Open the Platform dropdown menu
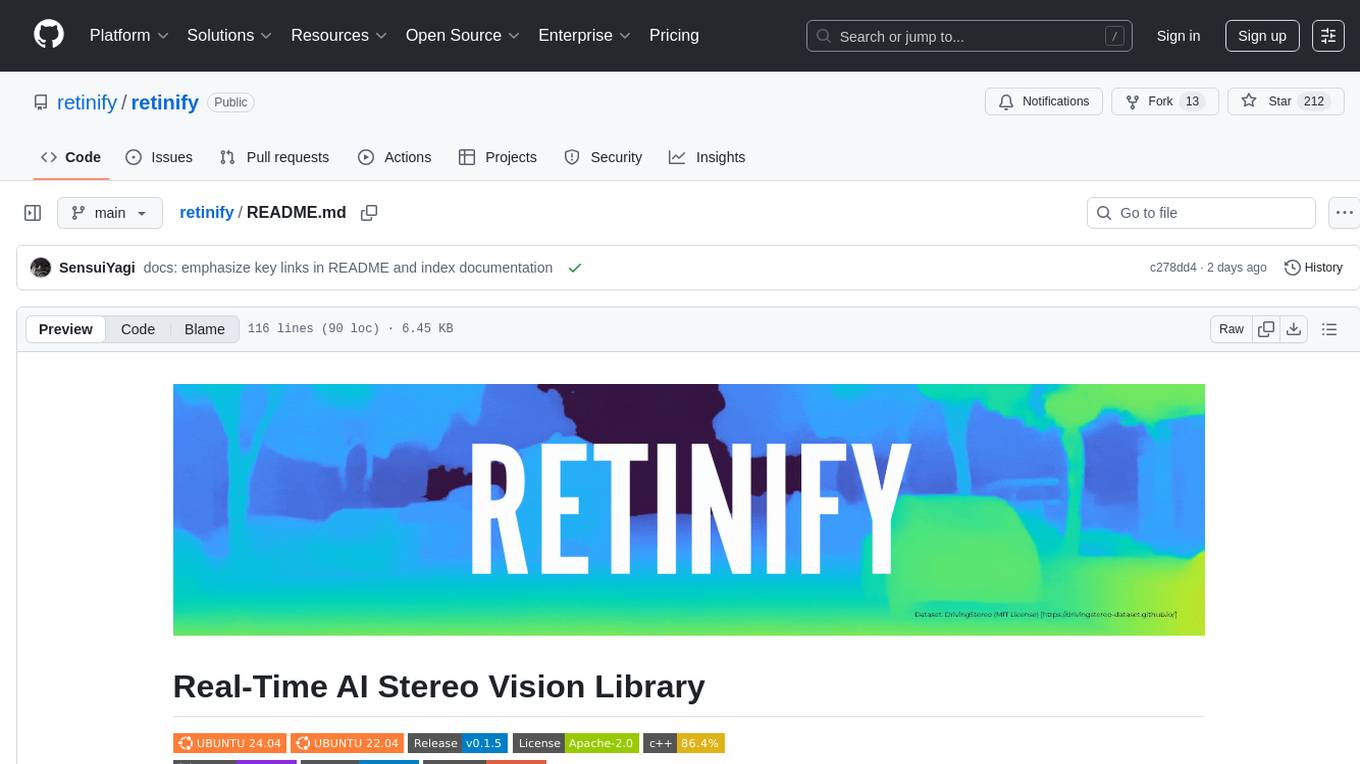The width and height of the screenshot is (1360, 764). pos(129,35)
